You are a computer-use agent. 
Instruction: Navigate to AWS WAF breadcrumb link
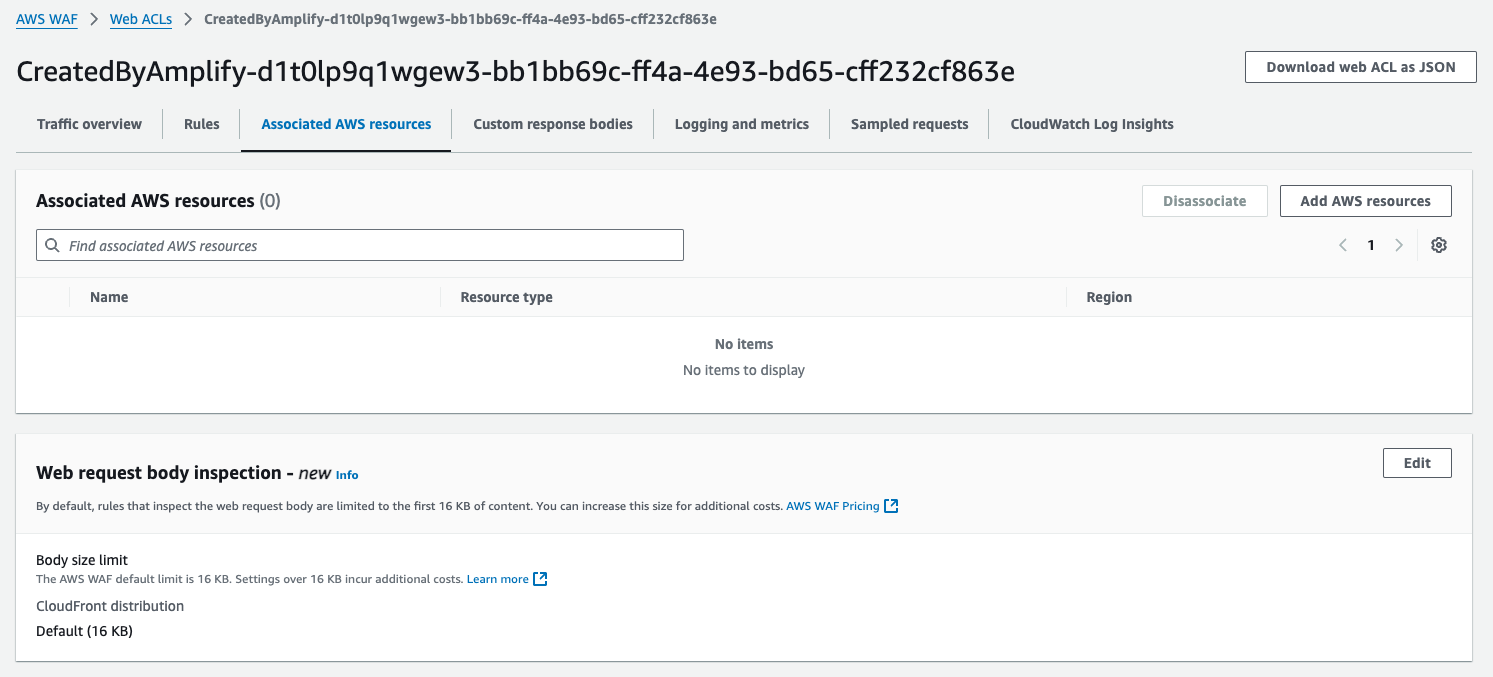click(x=46, y=19)
